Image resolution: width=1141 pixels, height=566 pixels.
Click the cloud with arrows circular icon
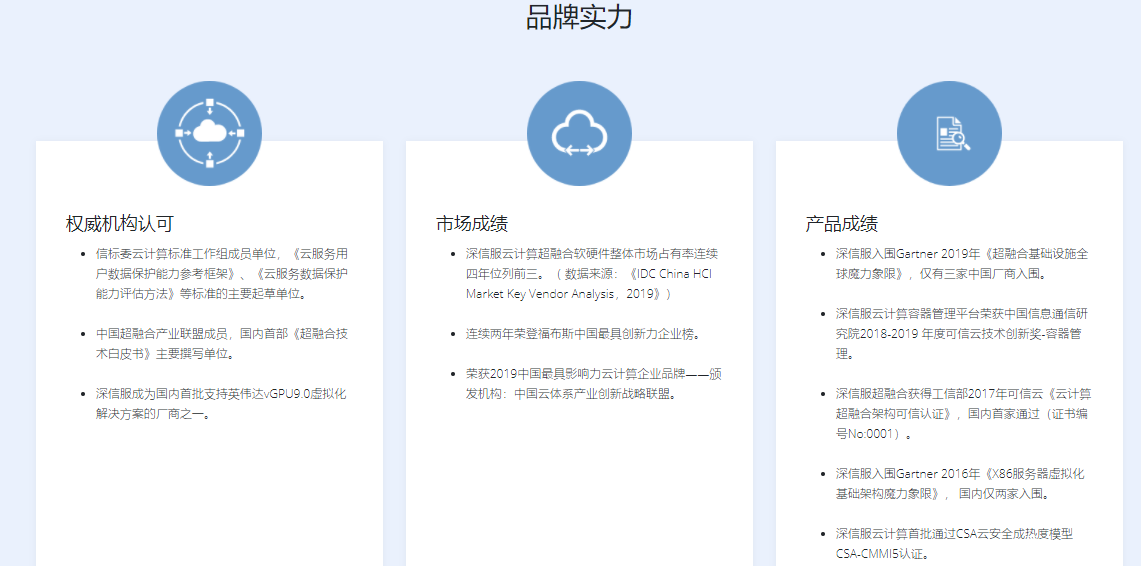[x=579, y=133]
